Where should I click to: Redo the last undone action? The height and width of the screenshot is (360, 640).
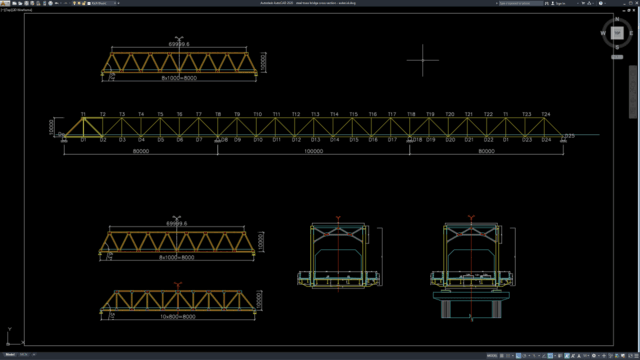coord(66,3)
